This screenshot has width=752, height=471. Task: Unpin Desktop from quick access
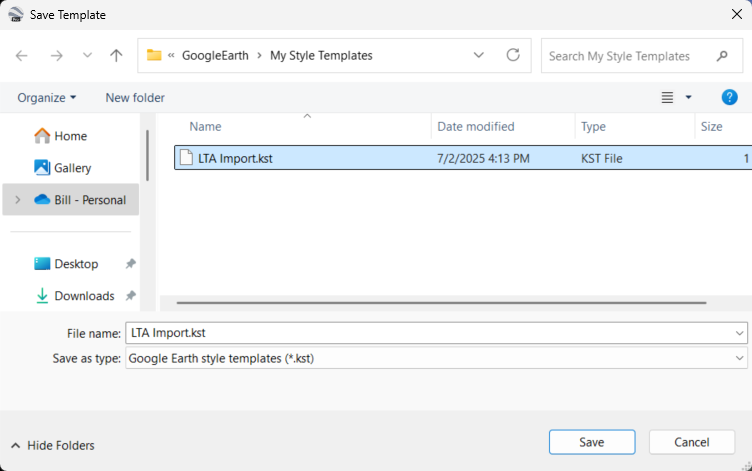(x=130, y=263)
